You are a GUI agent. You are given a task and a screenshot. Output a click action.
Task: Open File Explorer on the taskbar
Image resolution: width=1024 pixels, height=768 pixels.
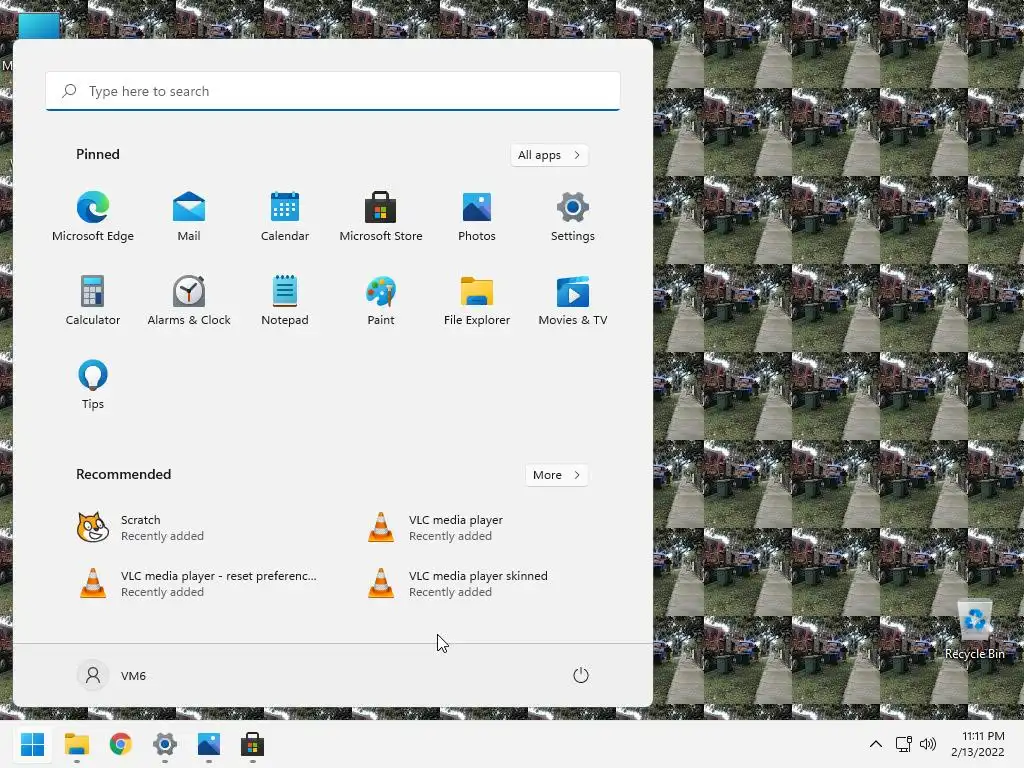pos(76,744)
